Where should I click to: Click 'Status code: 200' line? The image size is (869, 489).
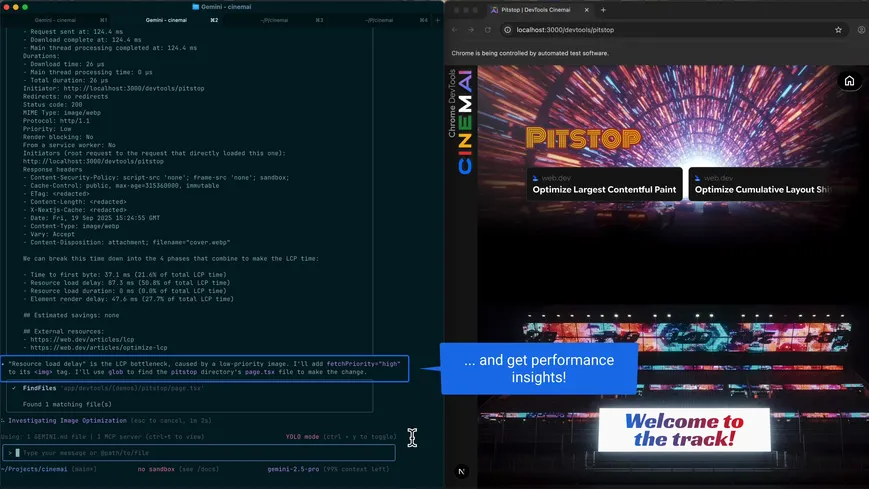click(52, 104)
